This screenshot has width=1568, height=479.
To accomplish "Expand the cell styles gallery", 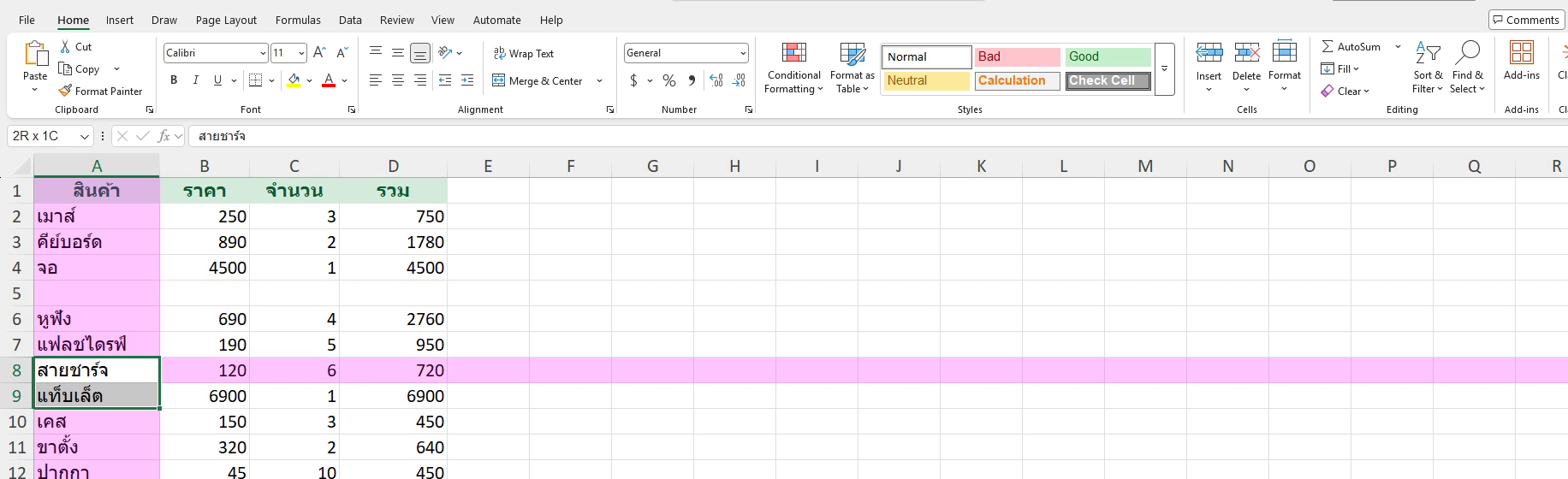I will click(1164, 69).
